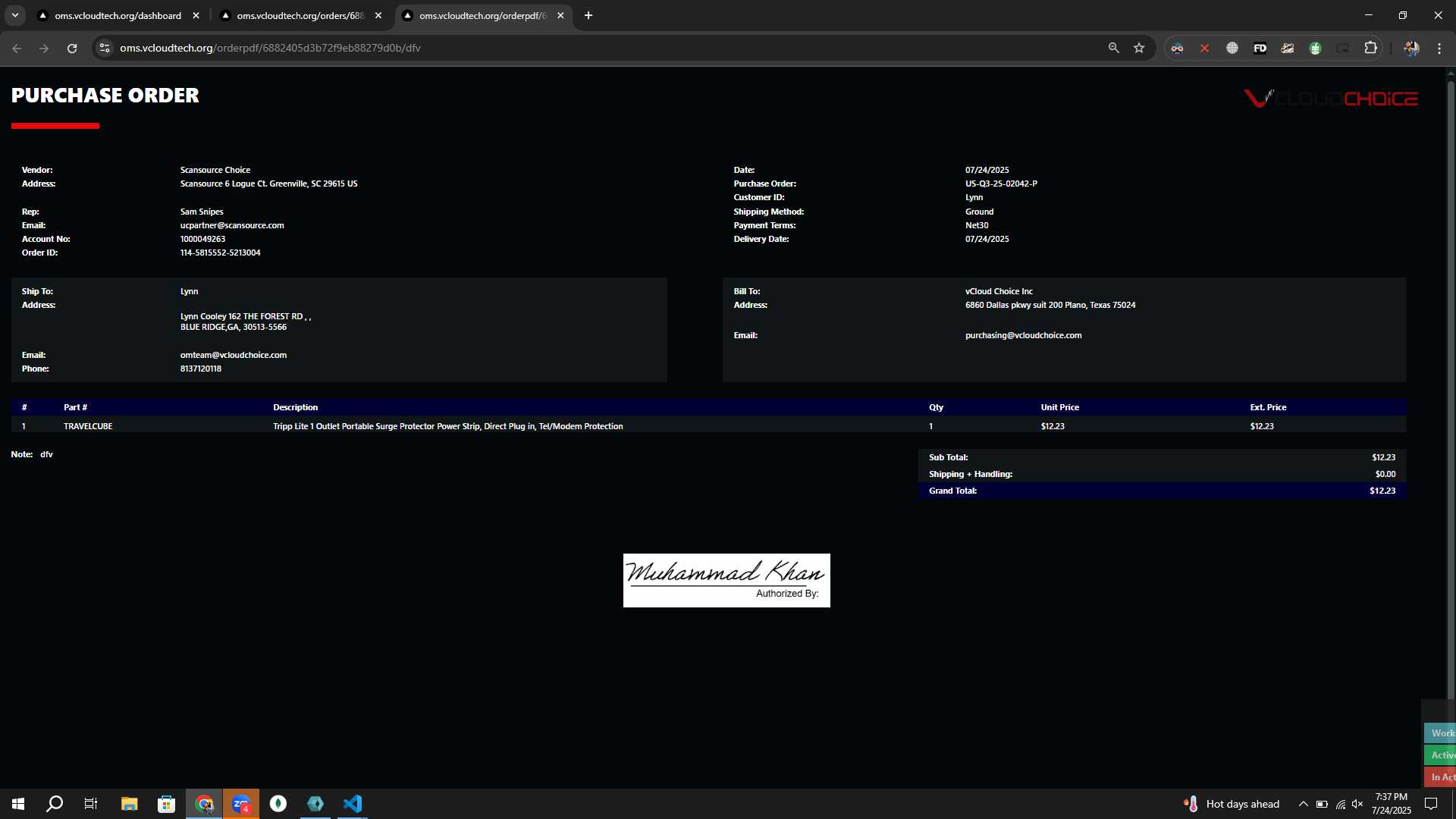This screenshot has width=1456, height=819.
Task: Open the FD browser extension
Action: pyautogui.click(x=1260, y=48)
